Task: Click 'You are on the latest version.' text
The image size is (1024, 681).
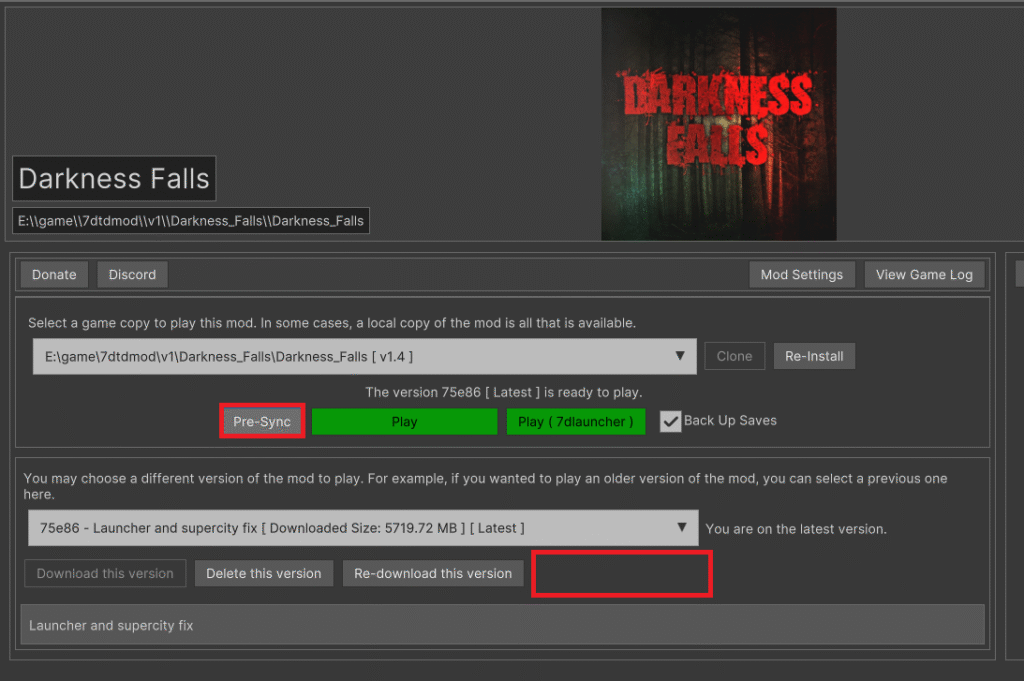Action: pyautogui.click(x=796, y=529)
